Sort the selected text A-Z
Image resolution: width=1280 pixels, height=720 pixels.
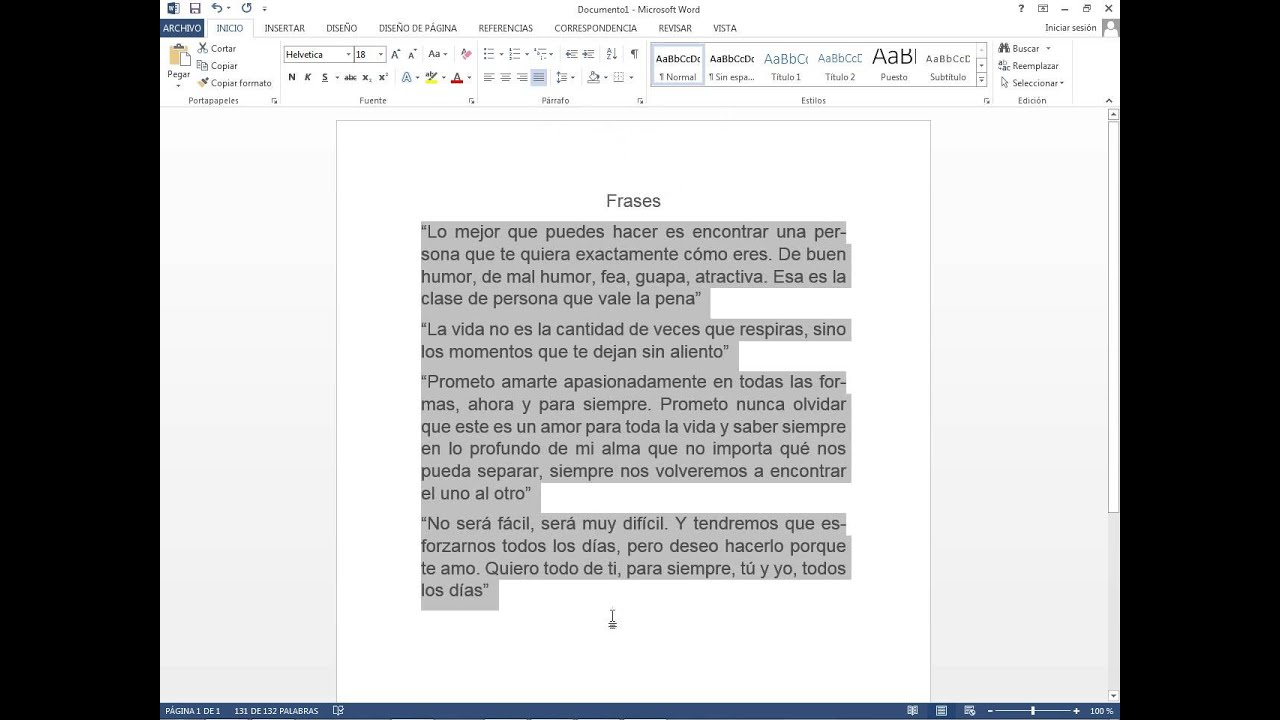[612, 54]
